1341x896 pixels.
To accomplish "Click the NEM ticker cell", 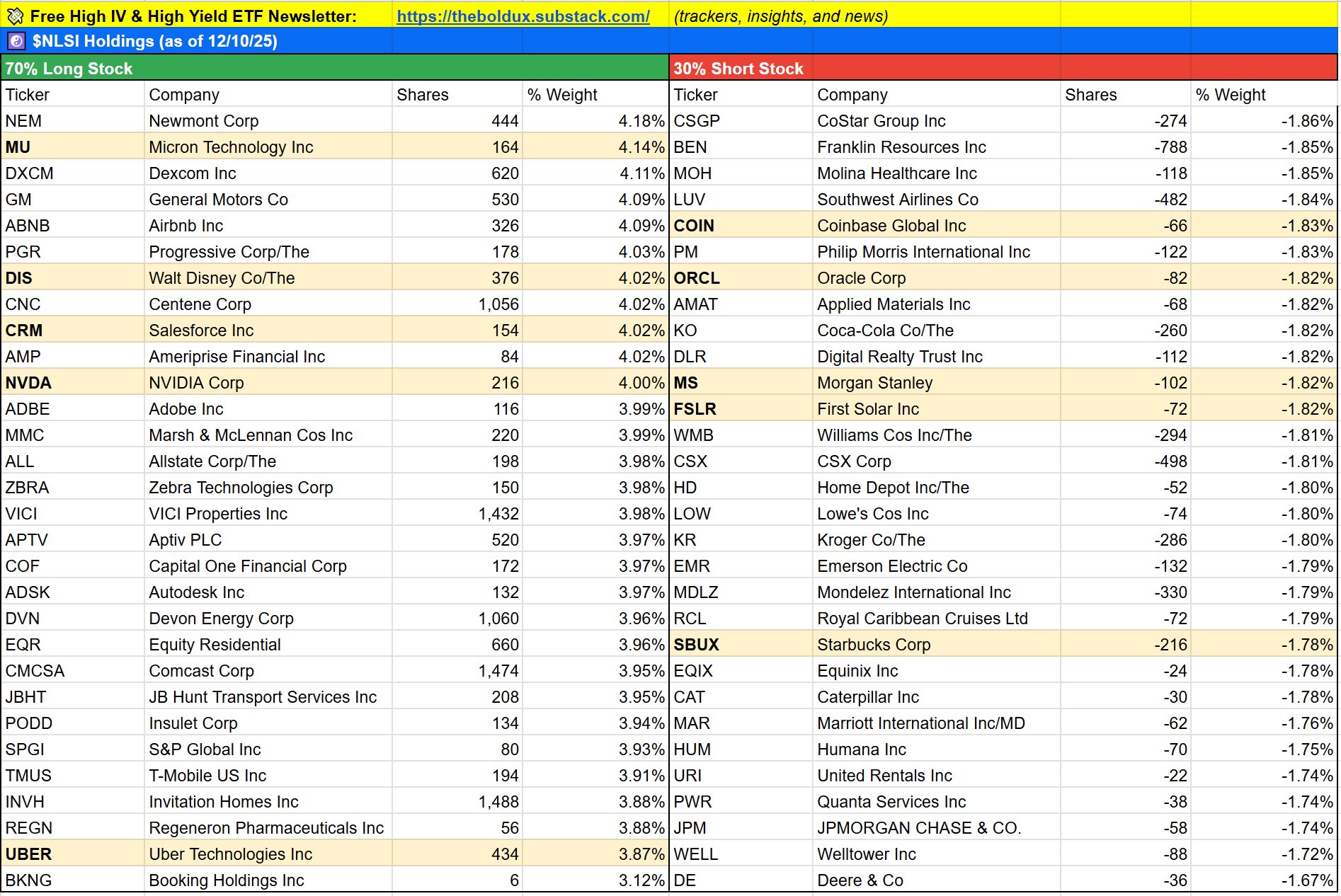I will coord(73,121).
